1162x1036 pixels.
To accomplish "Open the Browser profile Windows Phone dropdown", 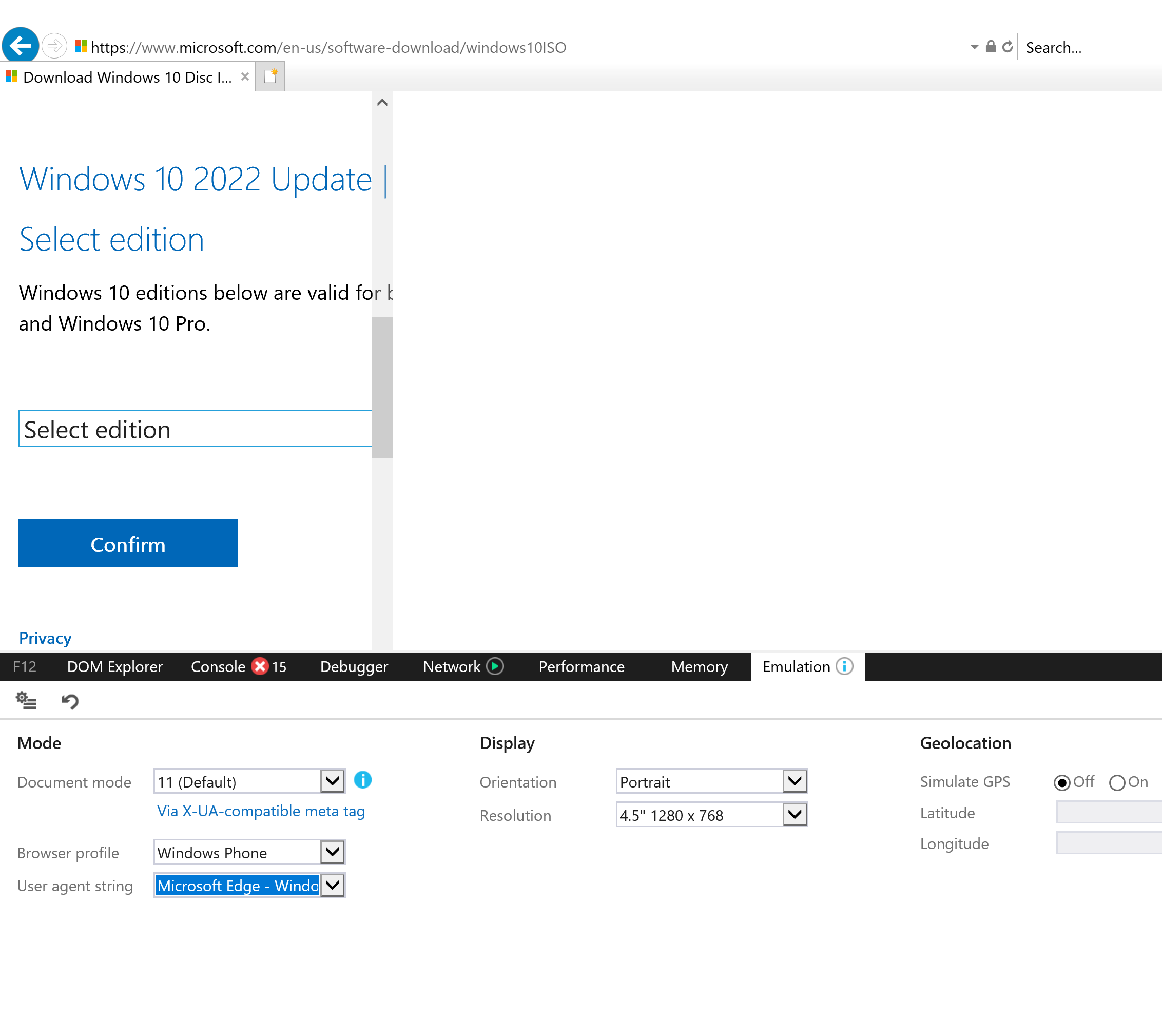I will tap(249, 852).
